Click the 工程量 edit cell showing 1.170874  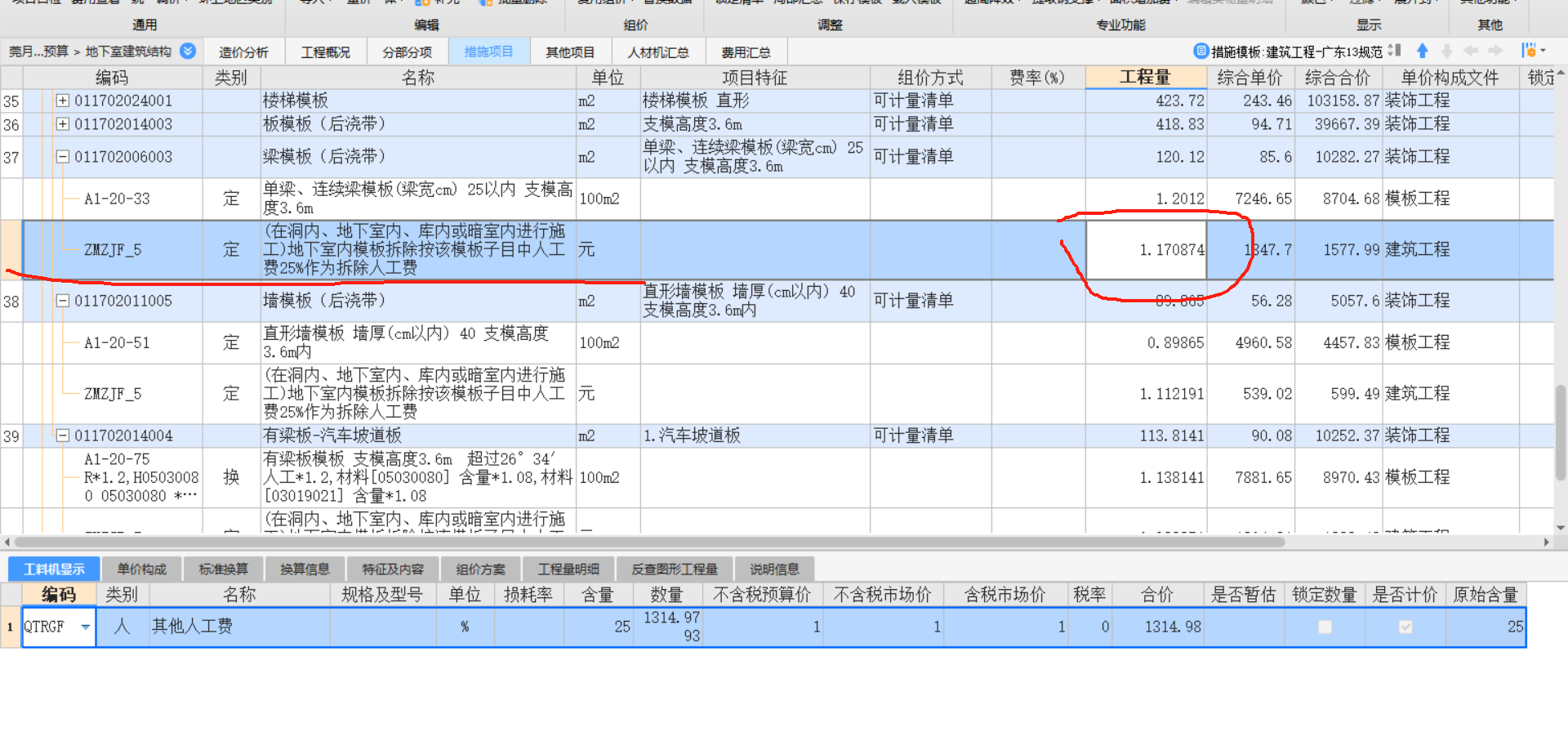click(1147, 250)
